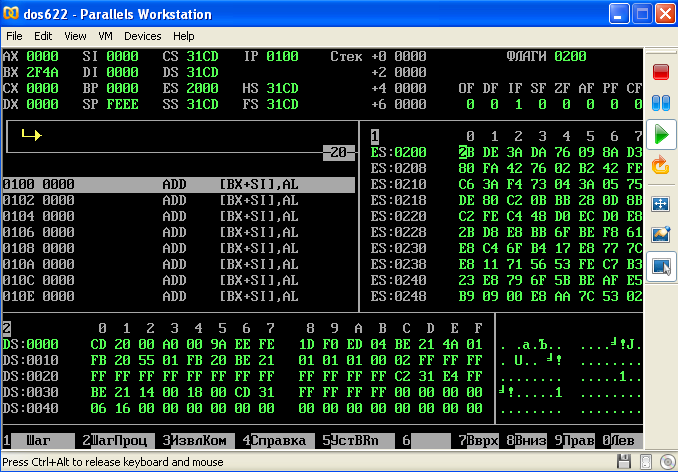678x472 pixels.
Task: Open the VM menu
Action: coord(106,36)
